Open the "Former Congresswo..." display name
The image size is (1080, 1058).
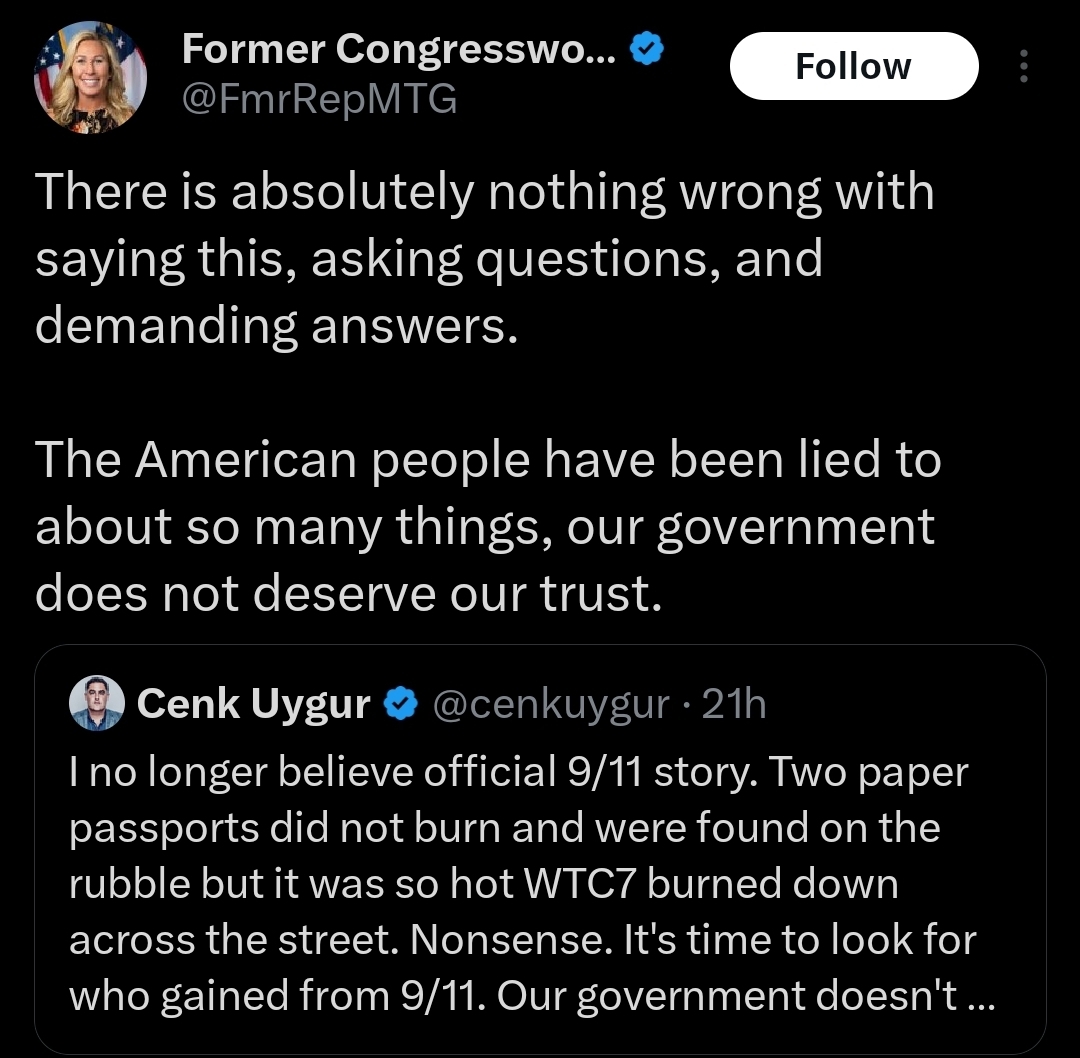401,48
